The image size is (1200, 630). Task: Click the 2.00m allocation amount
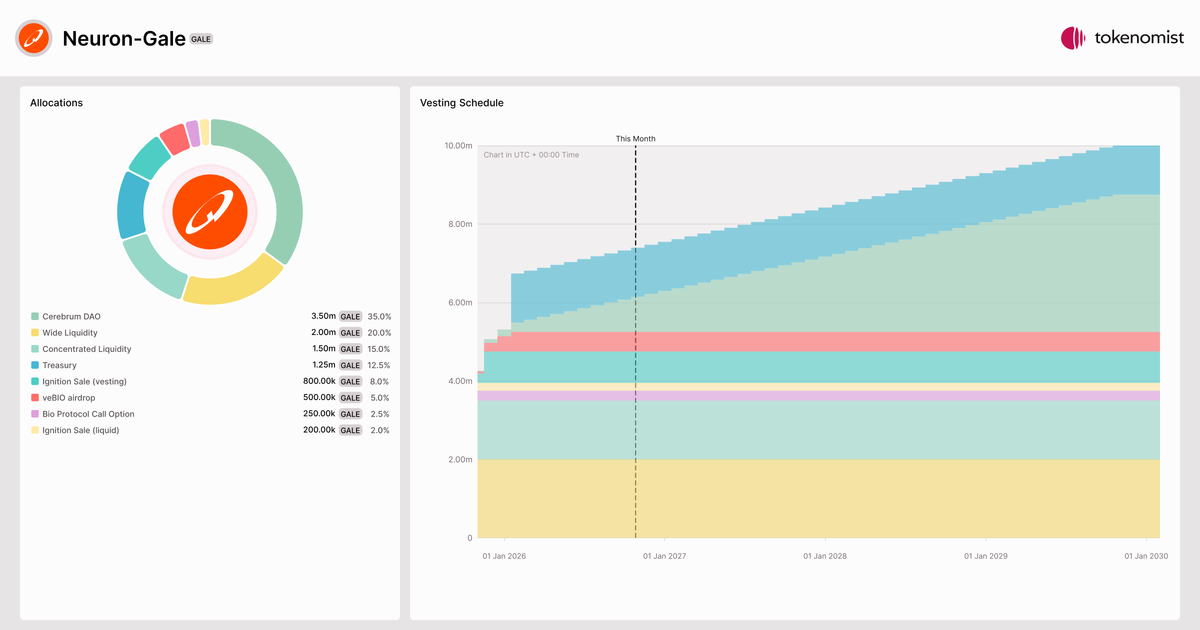323,333
